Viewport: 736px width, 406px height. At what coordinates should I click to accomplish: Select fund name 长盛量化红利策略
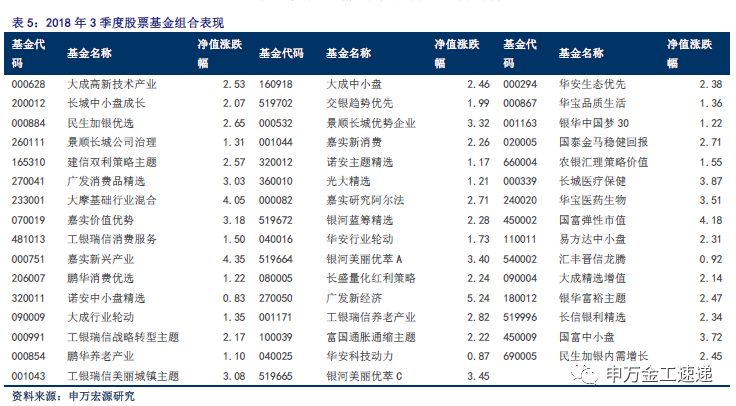pyautogui.click(x=371, y=278)
